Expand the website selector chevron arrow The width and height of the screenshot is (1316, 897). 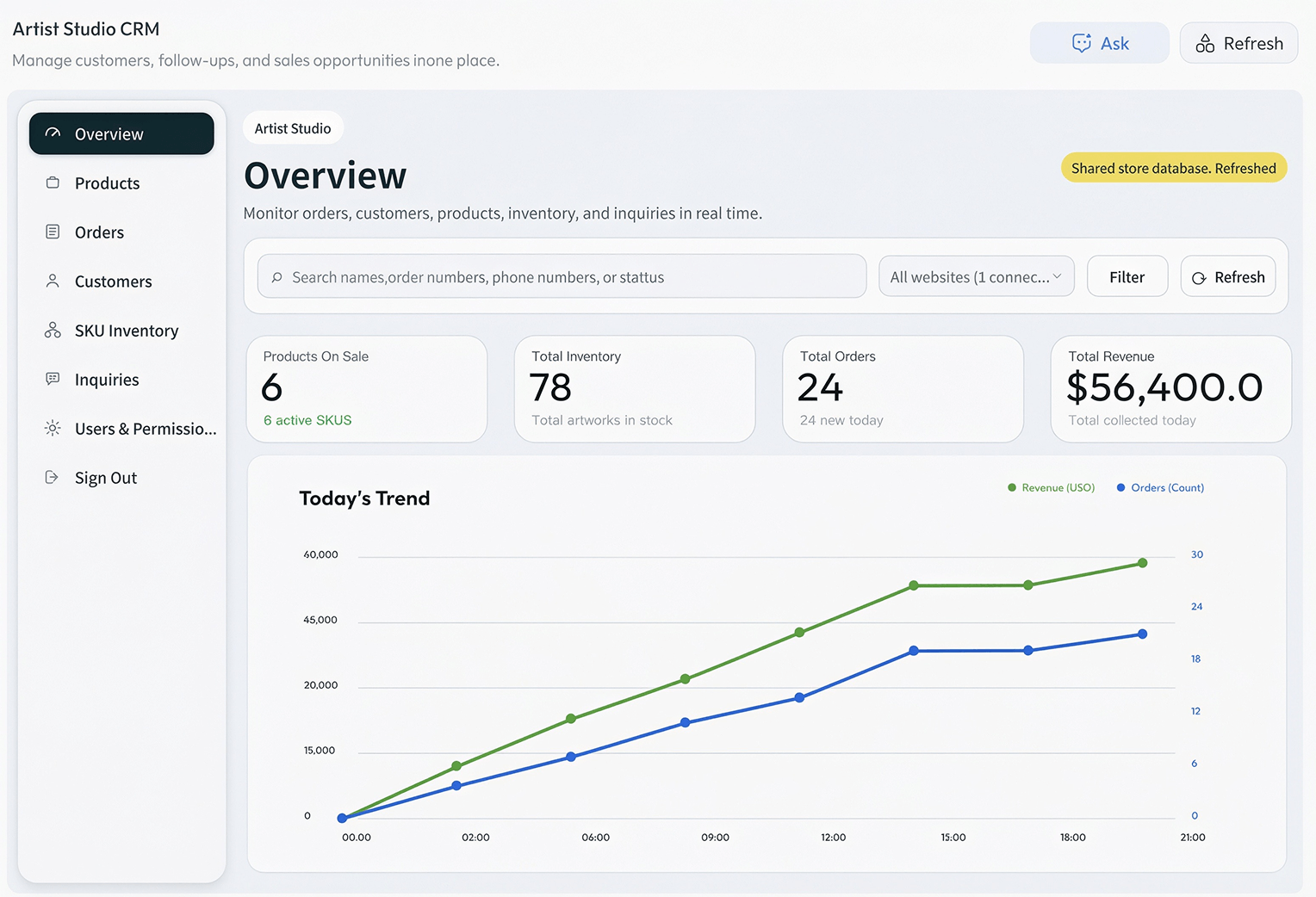[x=1058, y=276]
